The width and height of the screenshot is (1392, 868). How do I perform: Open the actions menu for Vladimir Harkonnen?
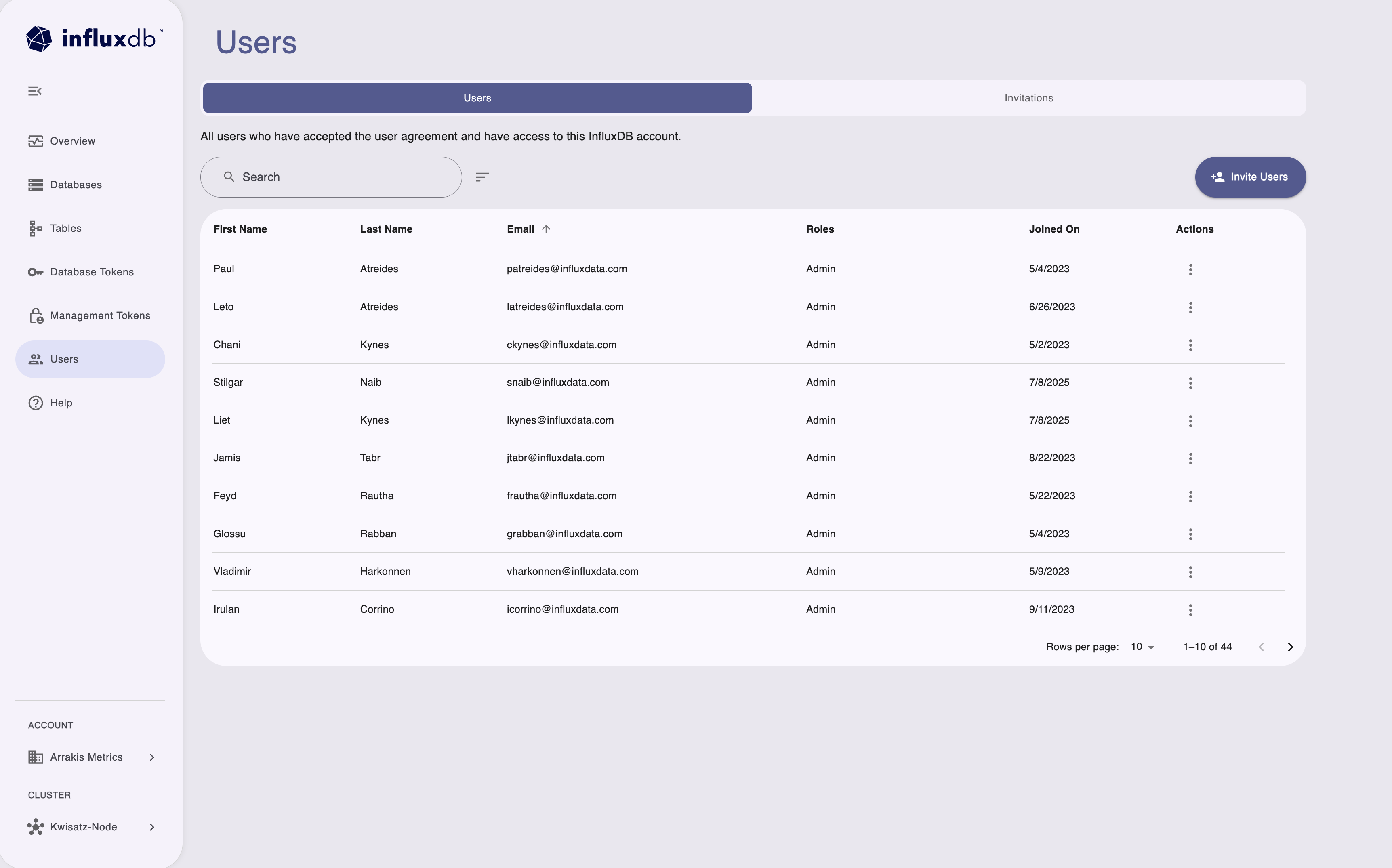[1190, 572]
